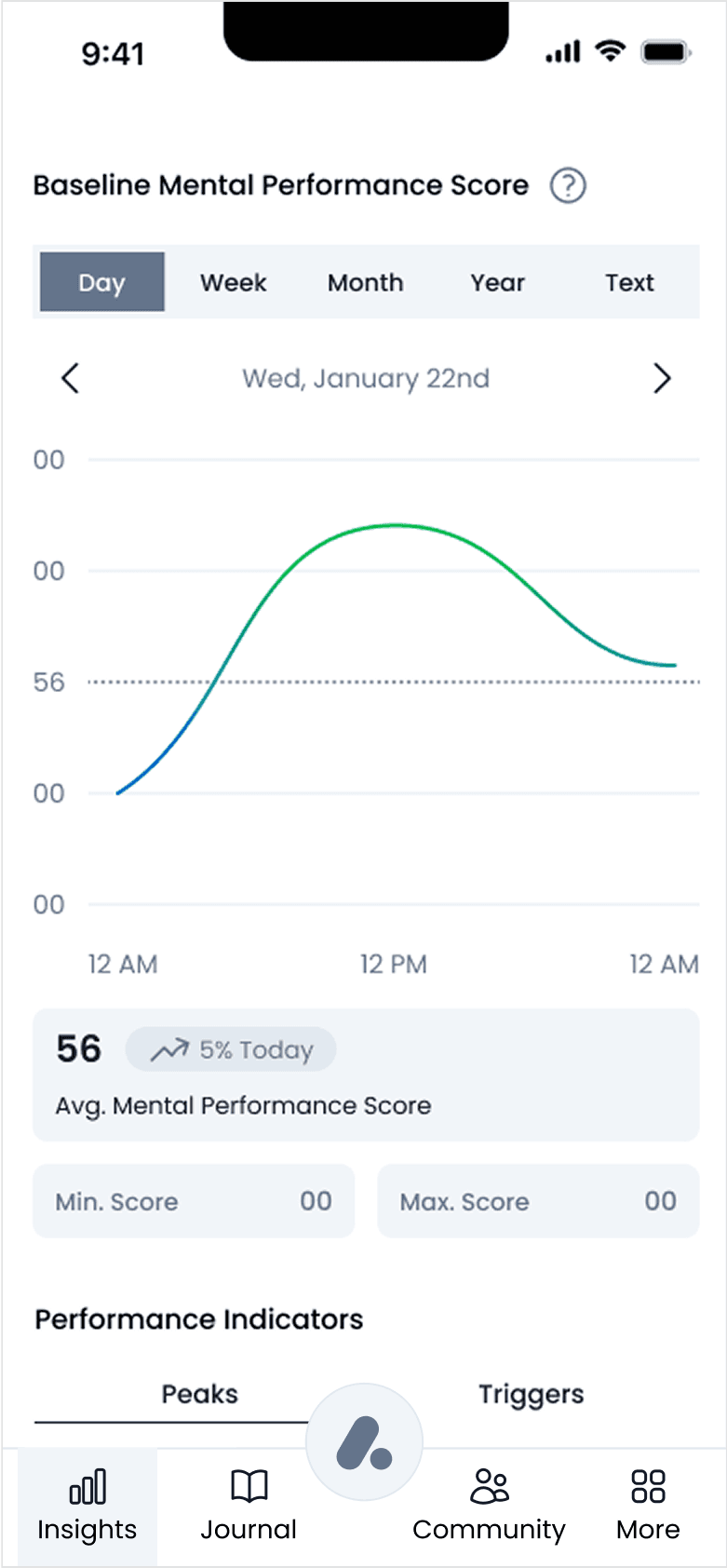727x1568 pixels.
Task: Tap the battery icon in status bar
Action: coord(666,52)
